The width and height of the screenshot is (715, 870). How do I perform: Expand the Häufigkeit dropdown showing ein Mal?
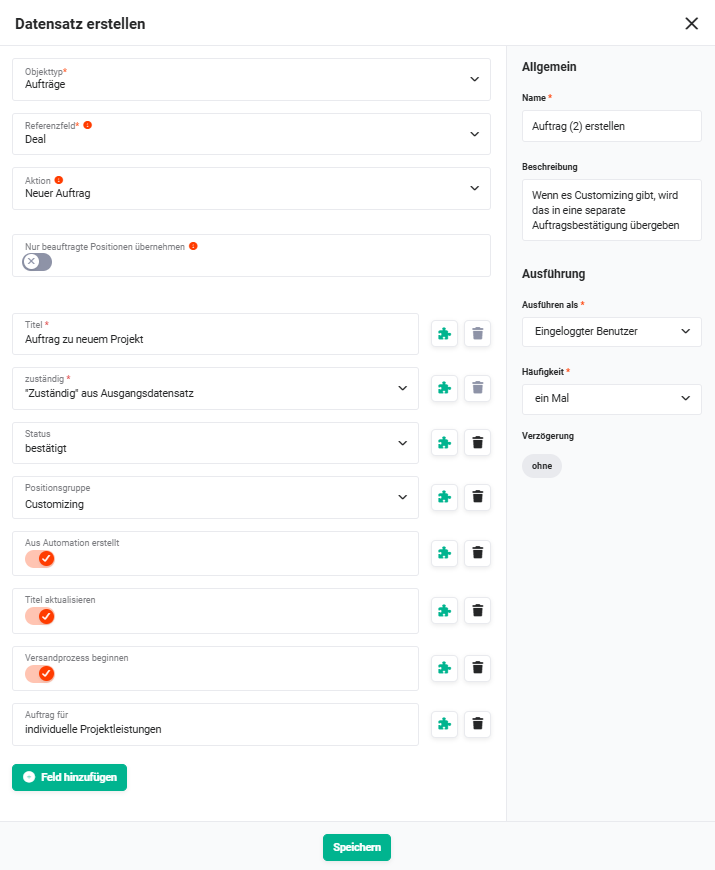pos(611,399)
